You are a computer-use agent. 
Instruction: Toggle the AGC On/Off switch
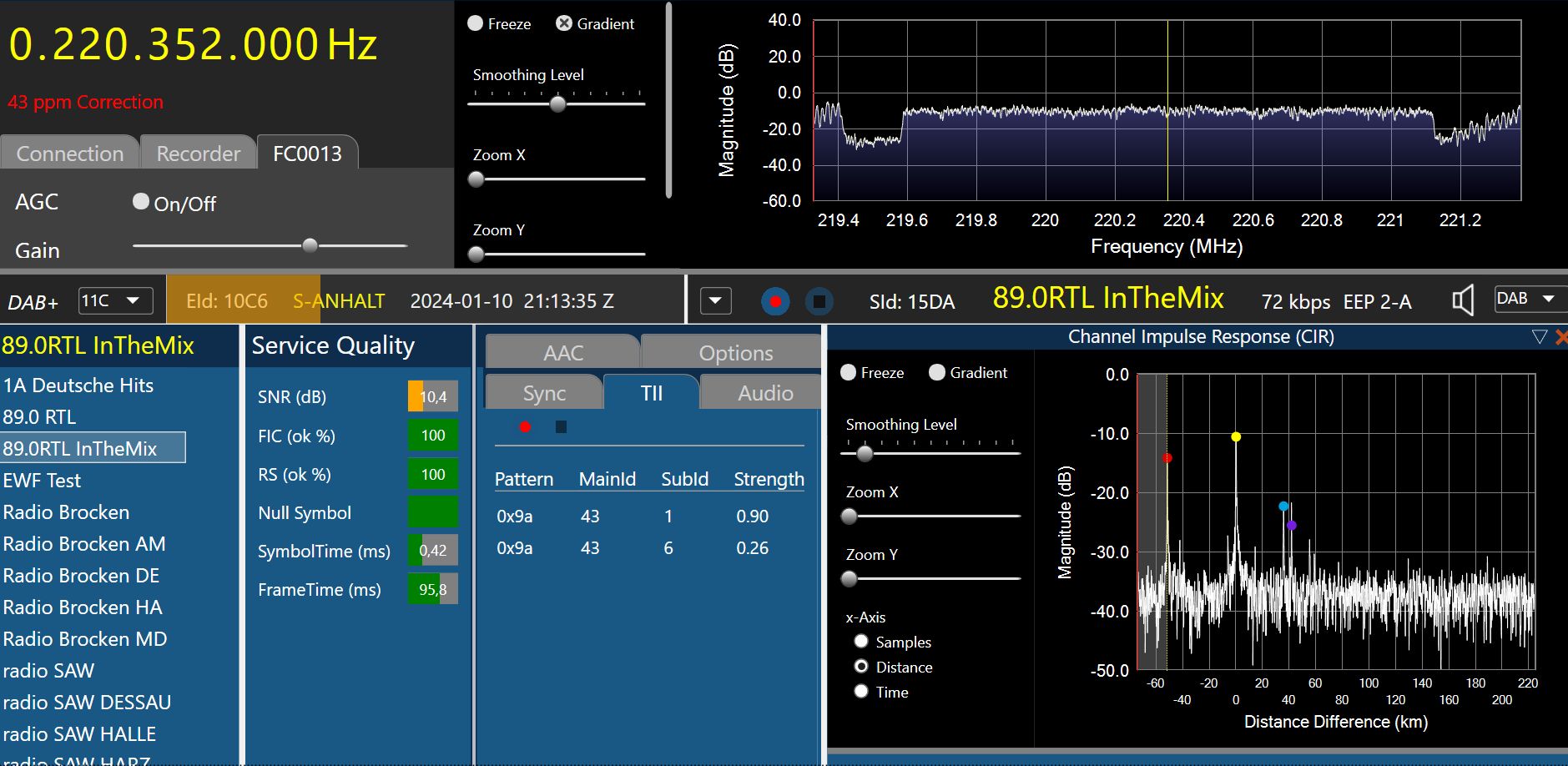[141, 202]
